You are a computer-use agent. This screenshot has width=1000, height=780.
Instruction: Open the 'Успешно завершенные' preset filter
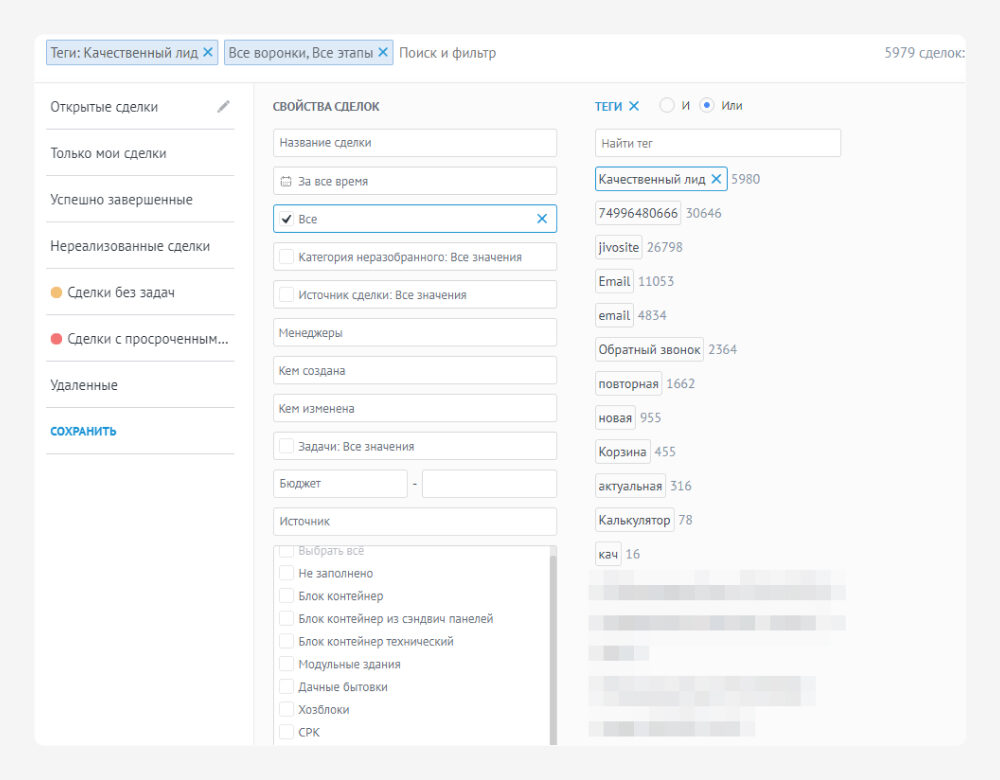click(121, 200)
